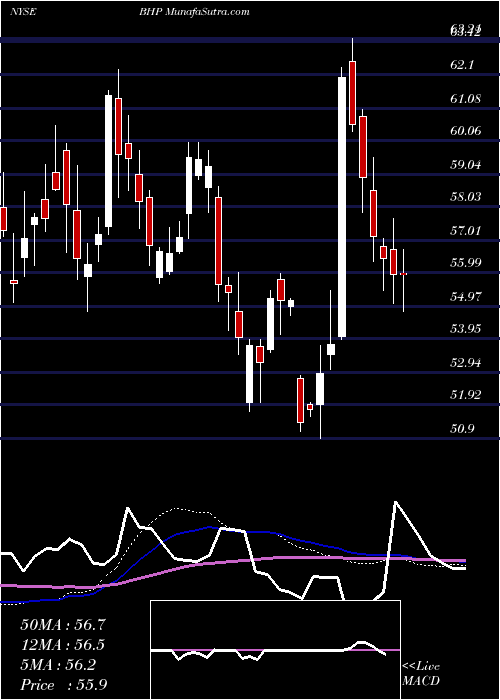Select the 59.04 price level label
500x700 pixels.
466,164
